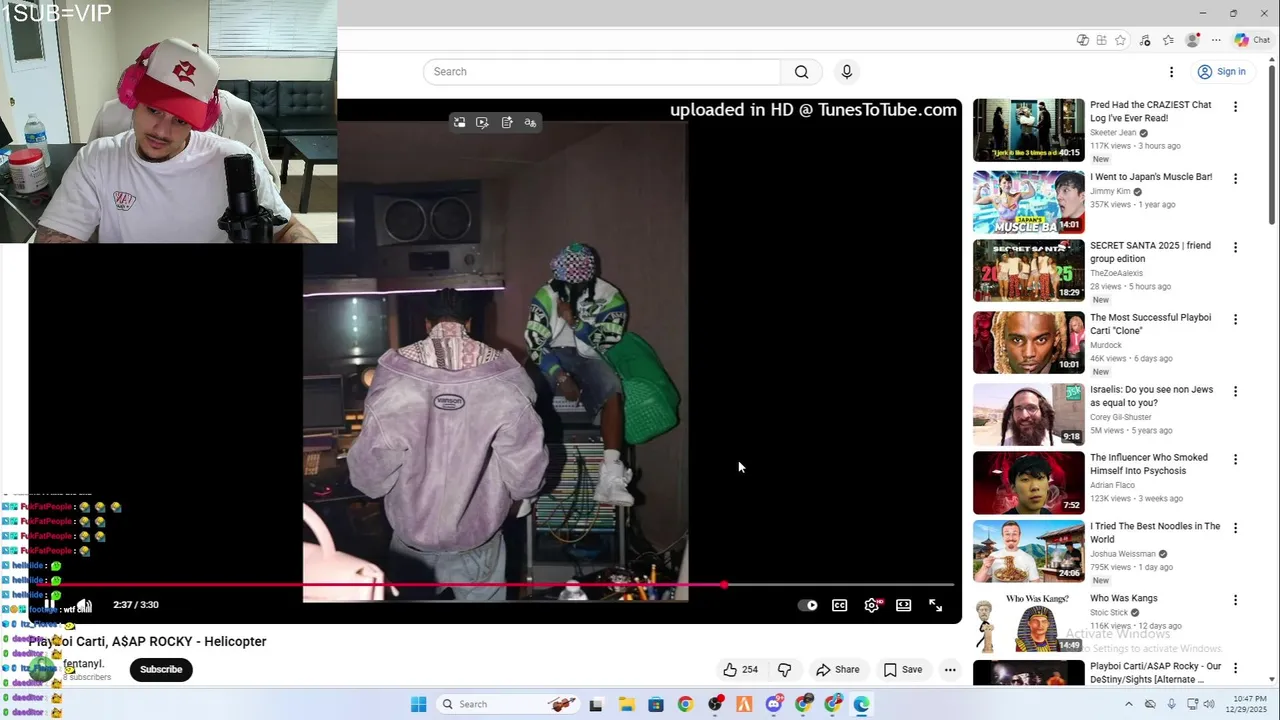This screenshot has width=1280, height=720.
Task: Open the Edge favorites list
Action: (x=1168, y=40)
